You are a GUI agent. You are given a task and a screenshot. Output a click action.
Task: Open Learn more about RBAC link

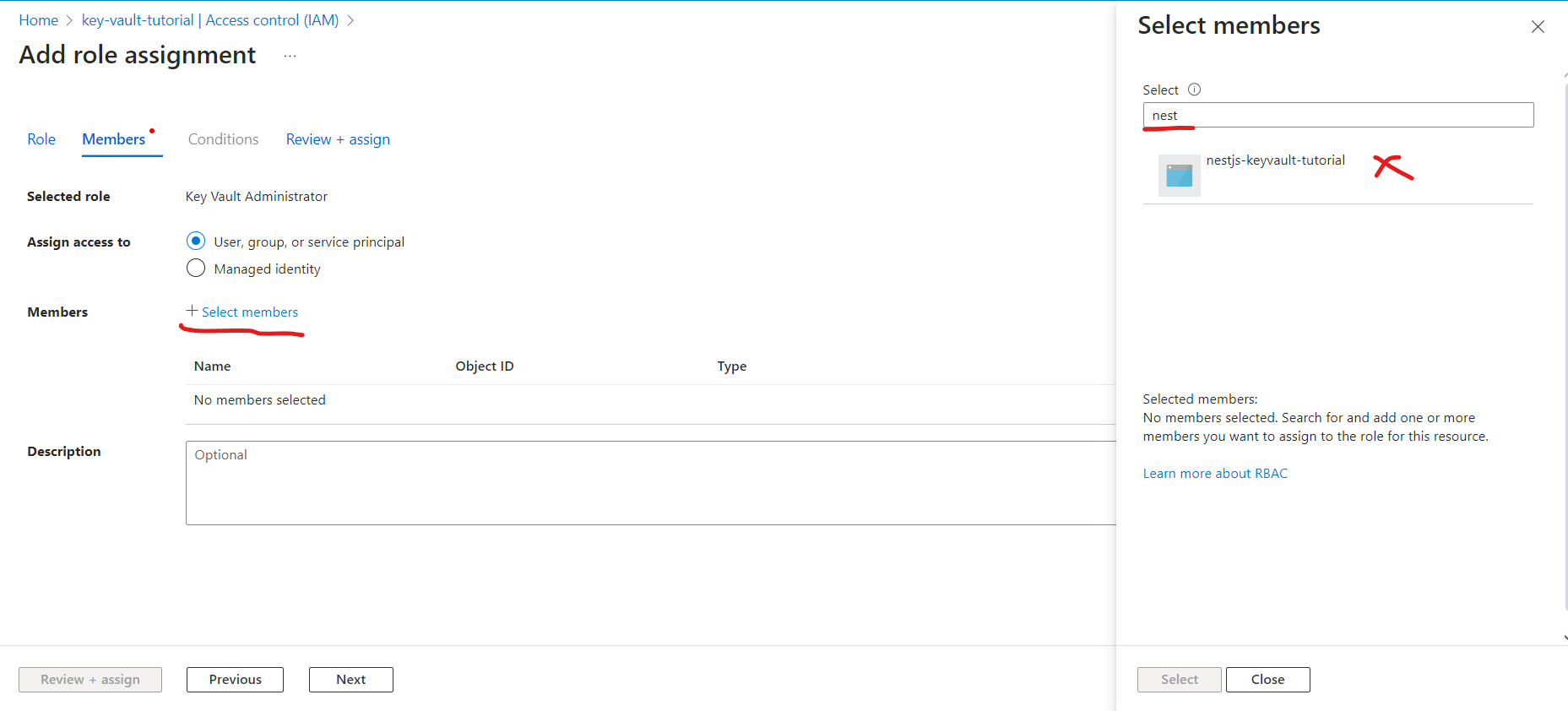coord(1215,474)
